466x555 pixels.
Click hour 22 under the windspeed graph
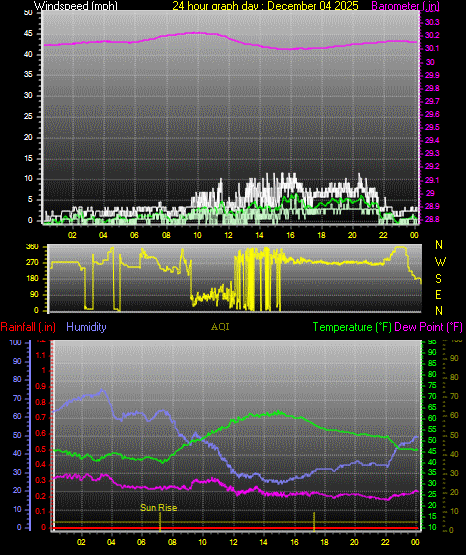[x=383, y=235]
